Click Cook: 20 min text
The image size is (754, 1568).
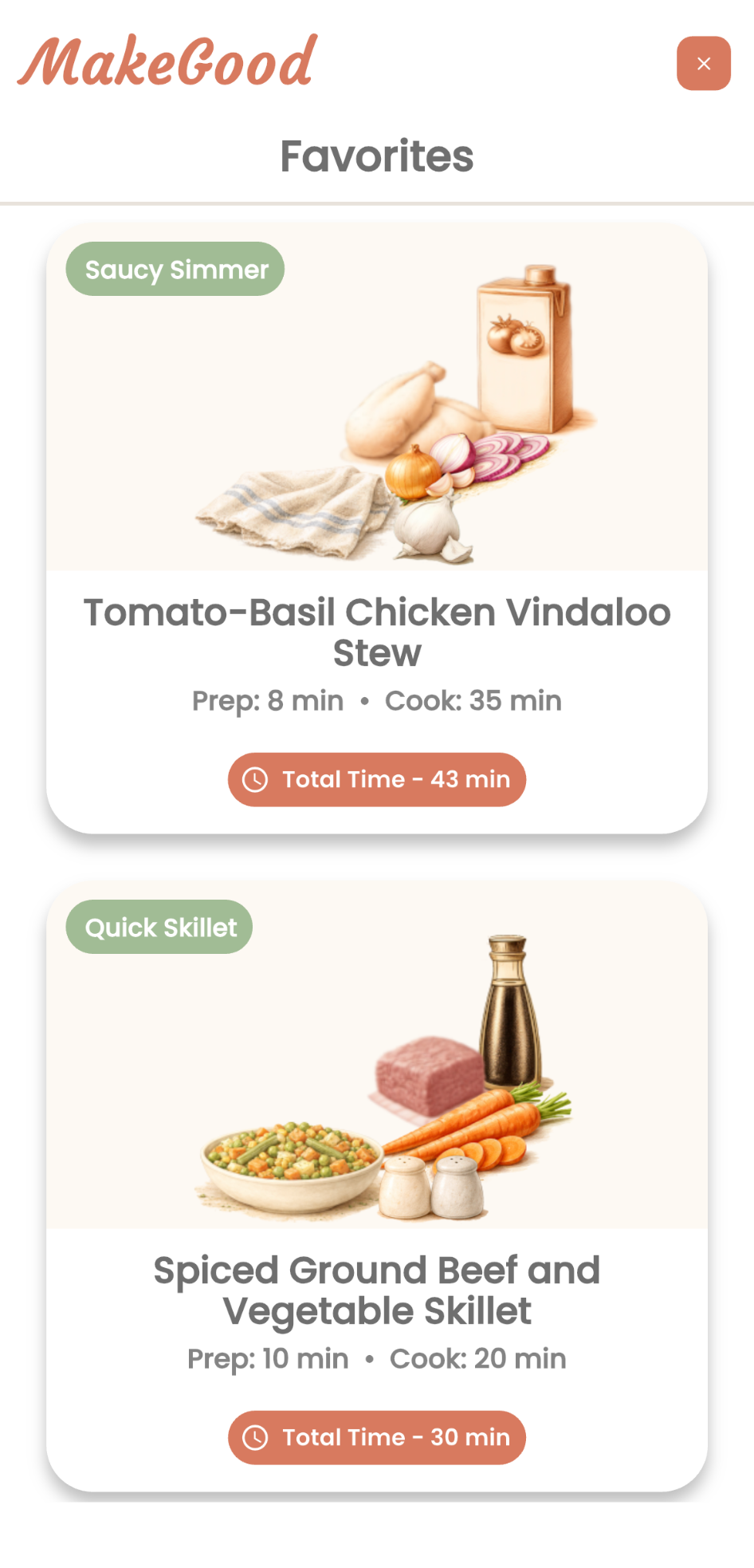478,1358
